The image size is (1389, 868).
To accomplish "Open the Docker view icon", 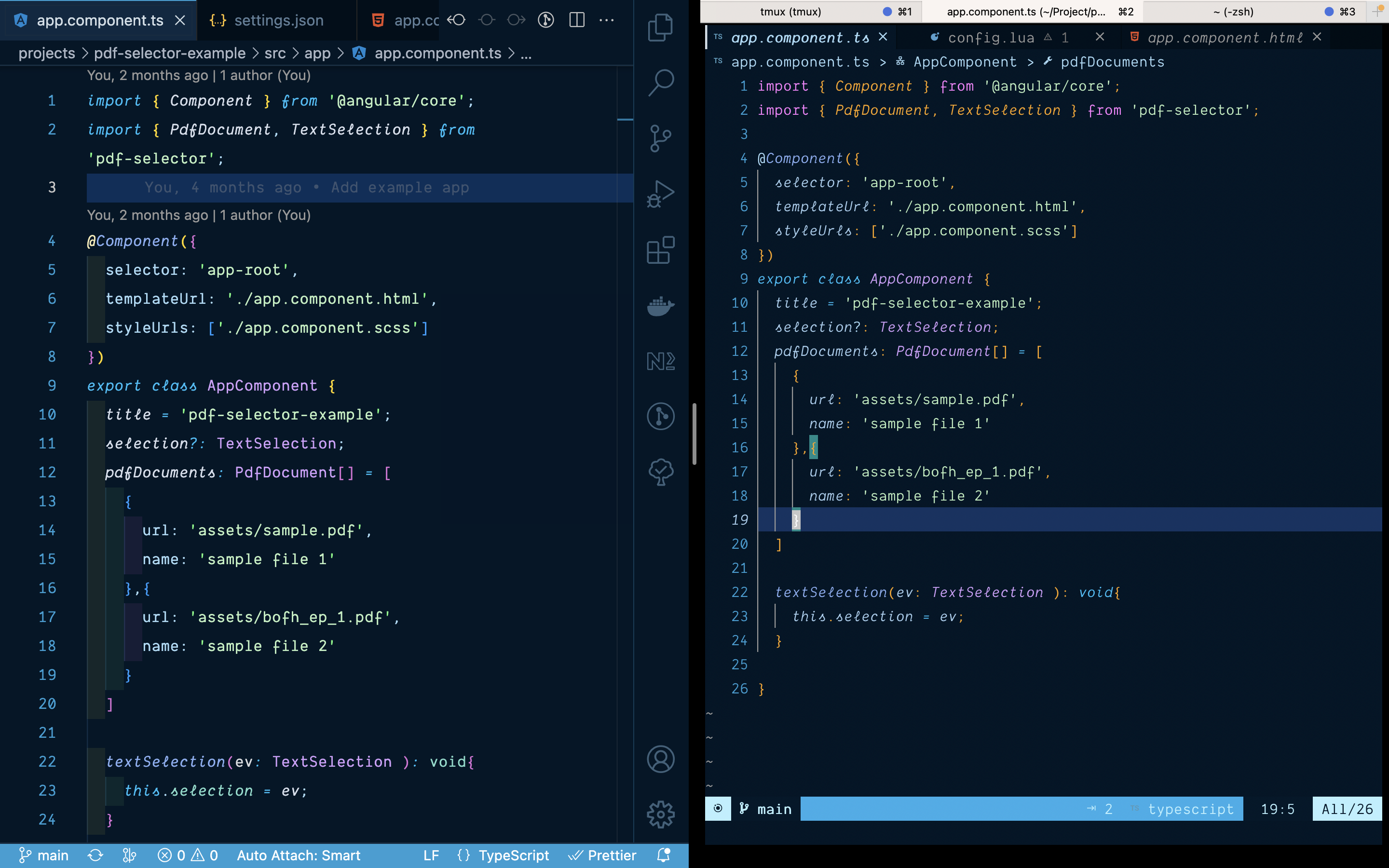I will [x=660, y=305].
